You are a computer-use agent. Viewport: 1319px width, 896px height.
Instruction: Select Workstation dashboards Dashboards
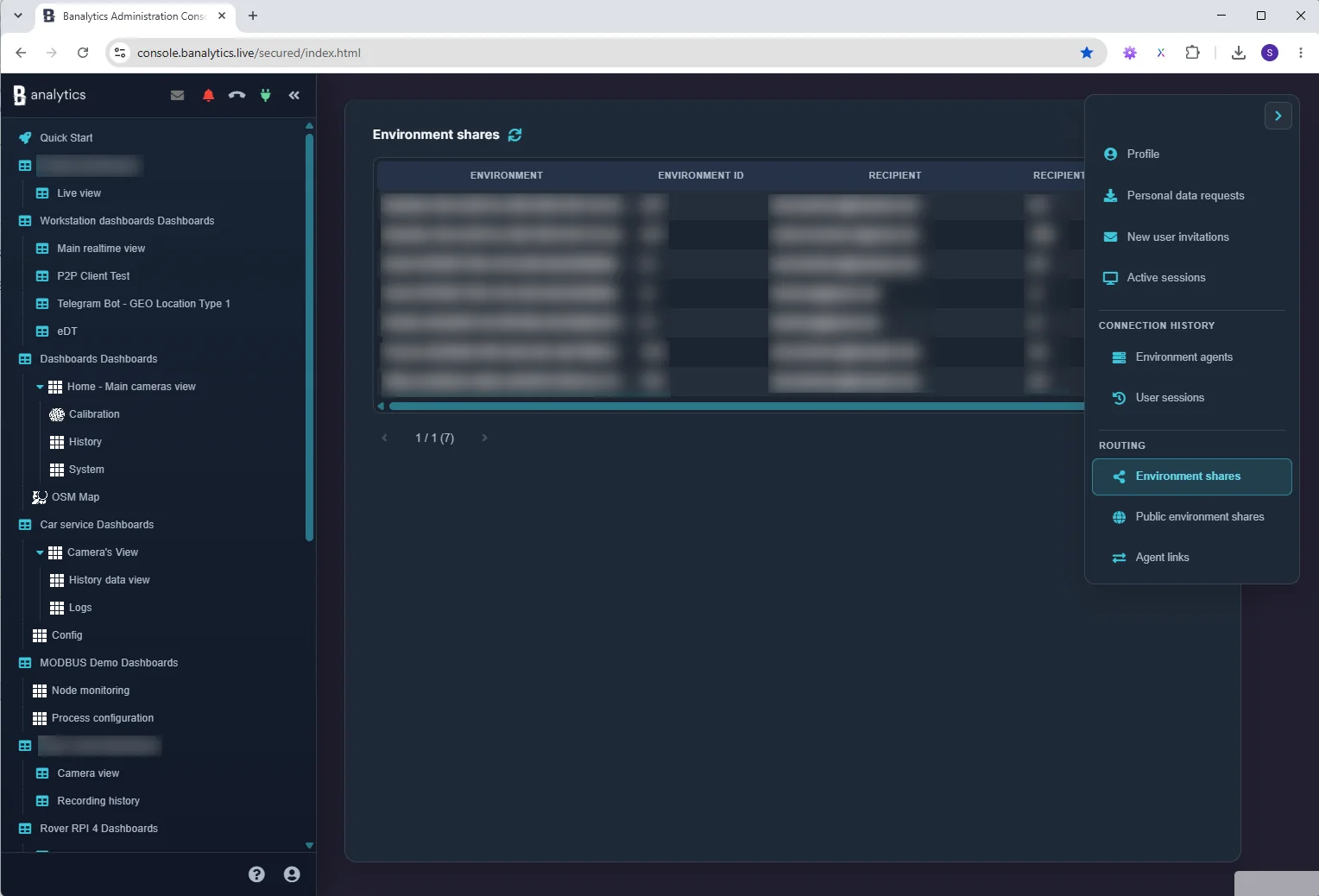[x=127, y=221]
